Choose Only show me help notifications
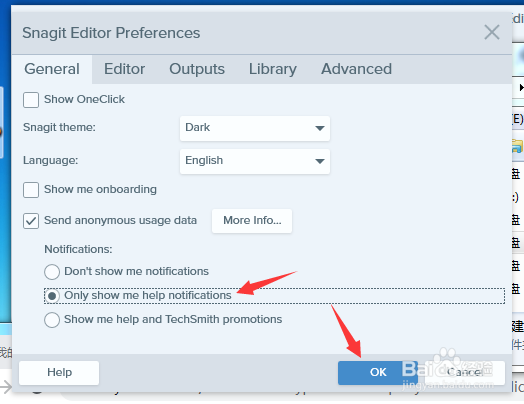Viewport: 524px width, 404px height. [x=52, y=296]
